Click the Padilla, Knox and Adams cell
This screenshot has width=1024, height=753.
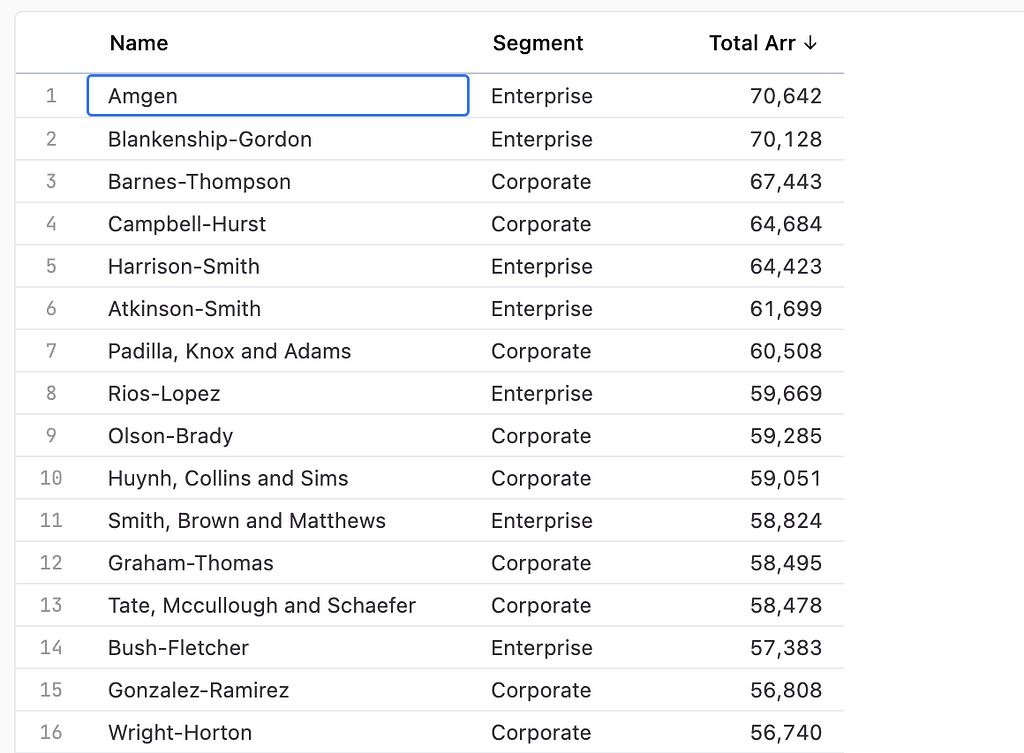[x=229, y=351]
